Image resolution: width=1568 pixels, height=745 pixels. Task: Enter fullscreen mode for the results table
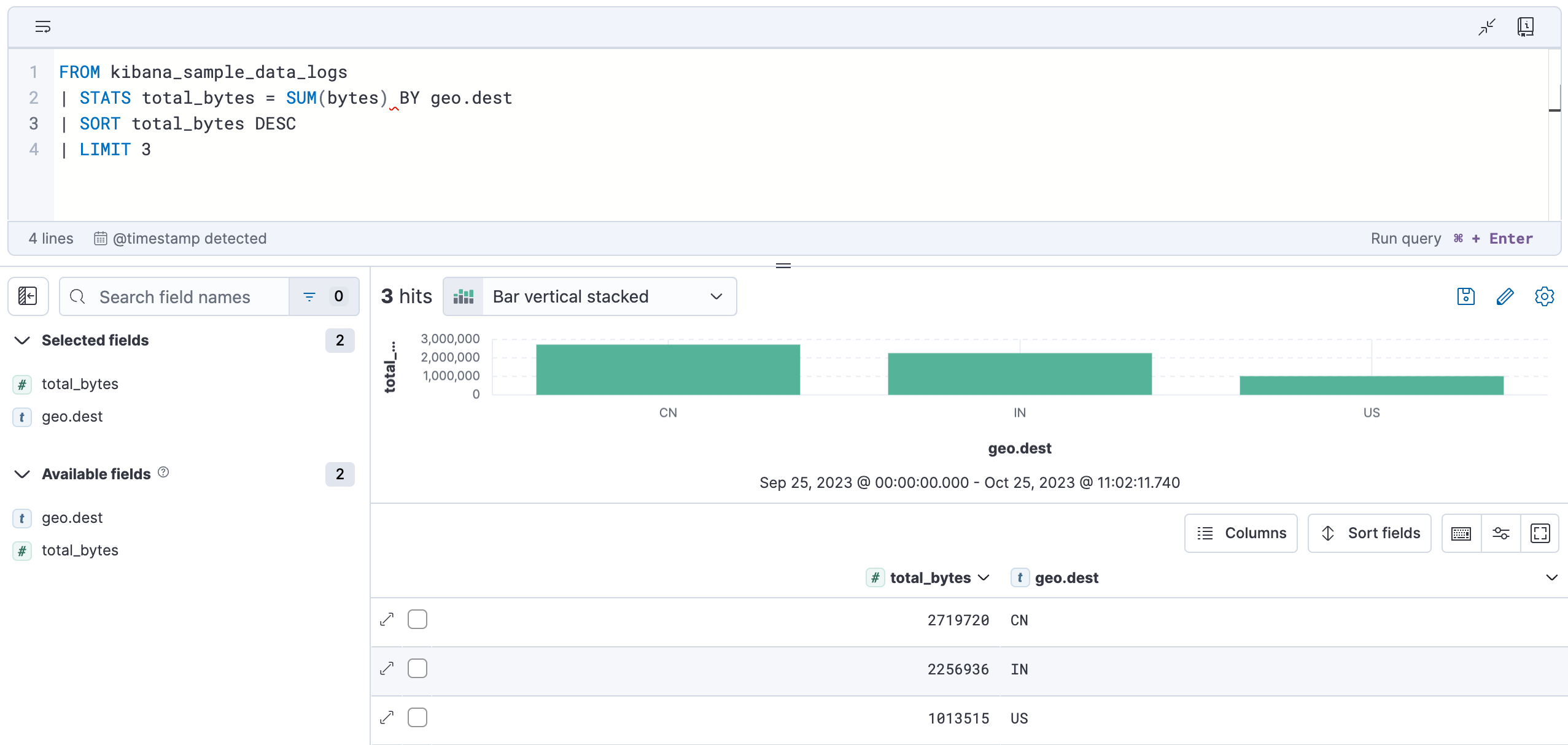pos(1540,533)
